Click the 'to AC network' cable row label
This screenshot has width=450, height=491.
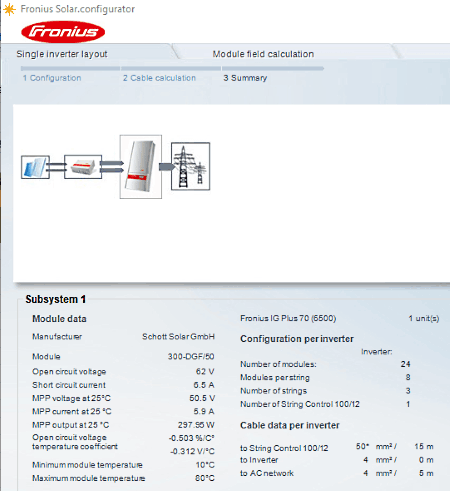pos(267,473)
